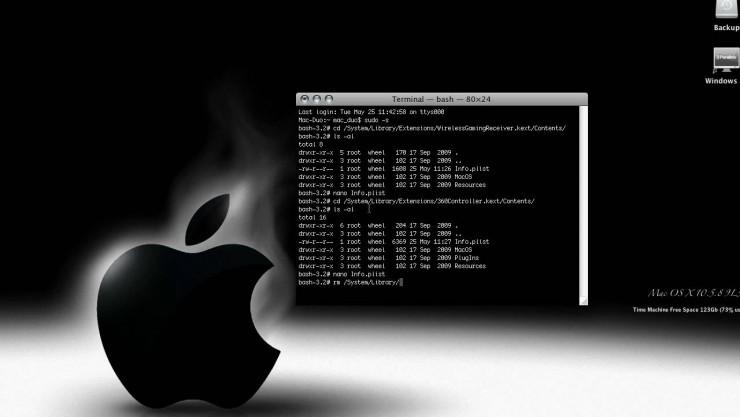Viewport: 740px width, 417px height.
Task: Click the Mac OS X 10.5.8 desktop text
Action: 694,293
